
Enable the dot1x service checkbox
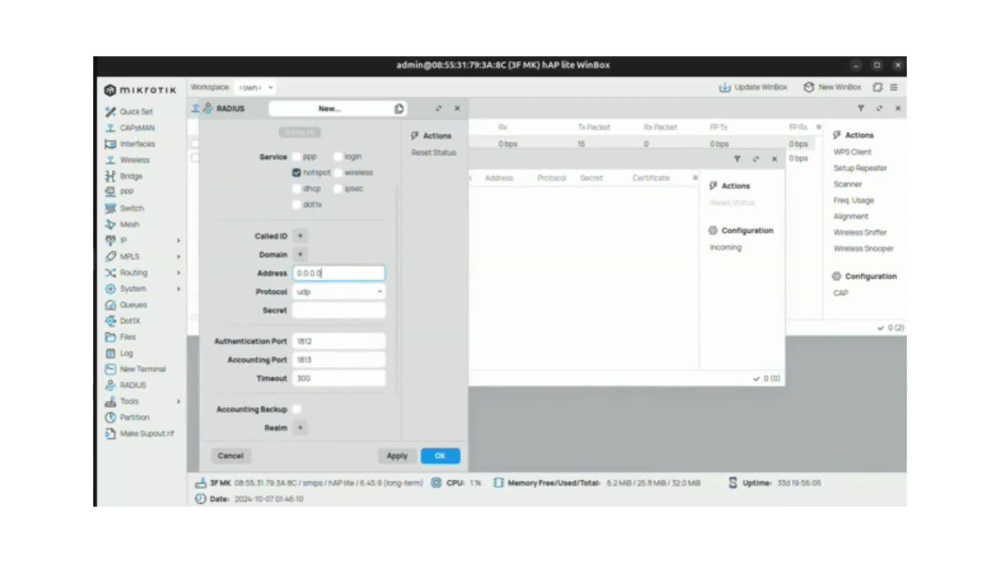pyautogui.click(x=297, y=205)
